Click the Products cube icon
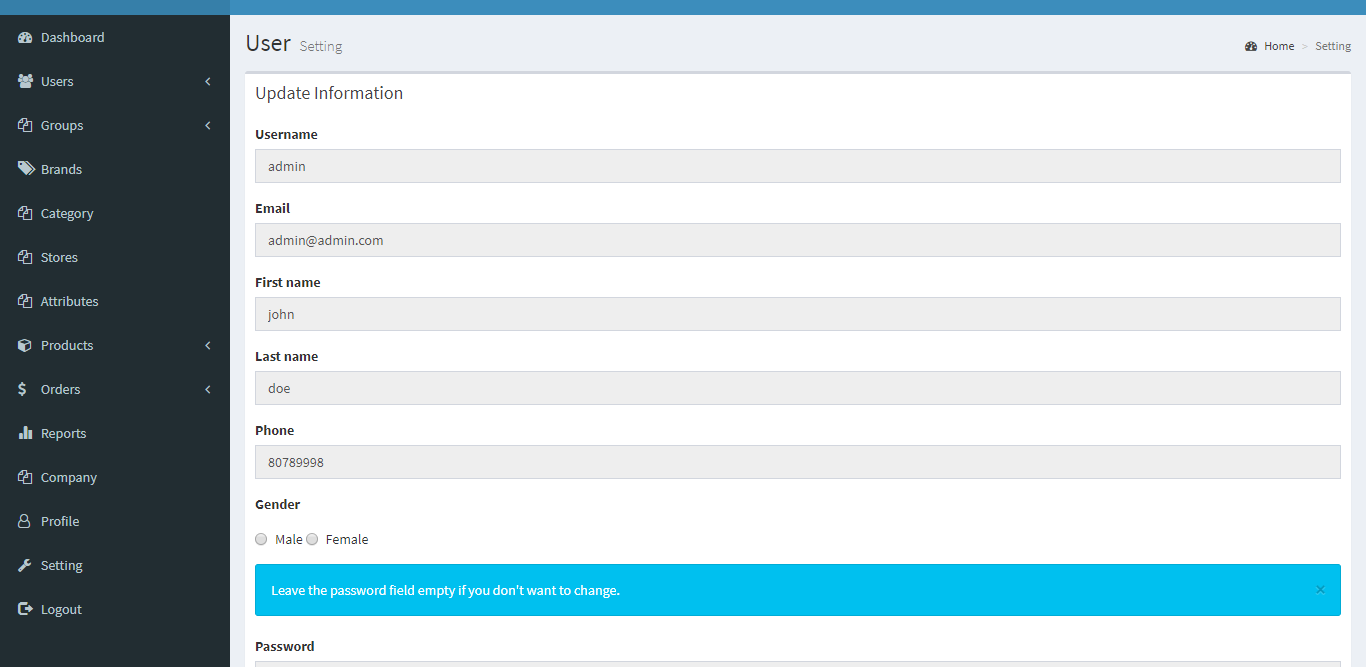The height and width of the screenshot is (667, 1366). click(25, 345)
